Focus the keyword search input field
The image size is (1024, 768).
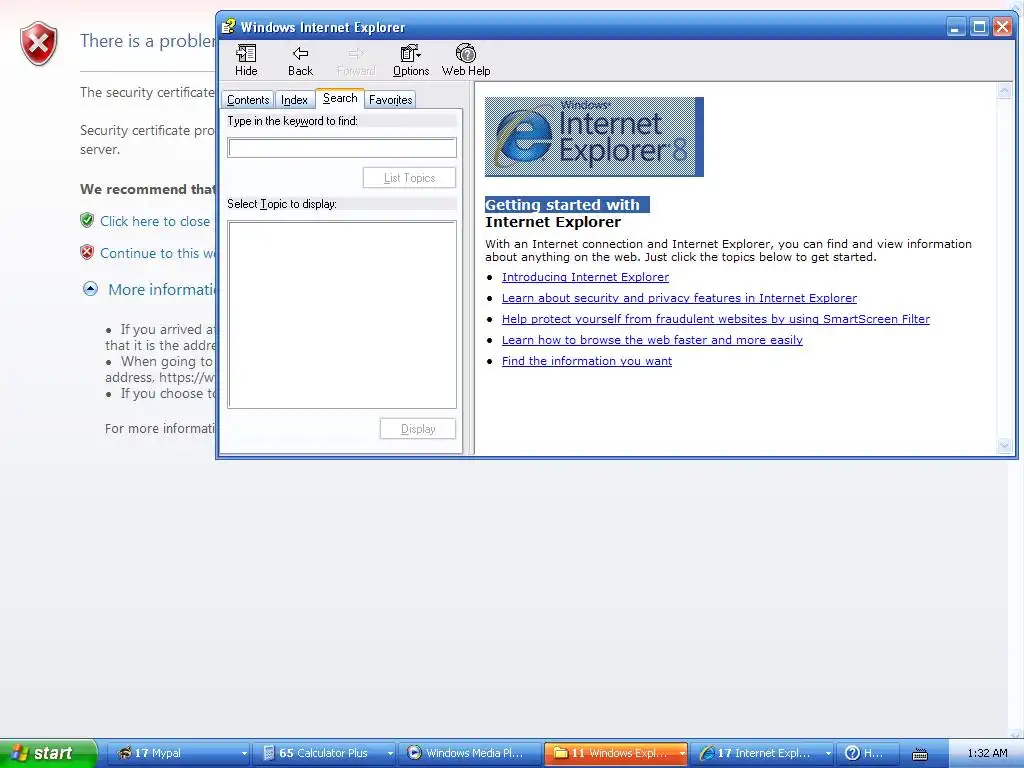(342, 148)
